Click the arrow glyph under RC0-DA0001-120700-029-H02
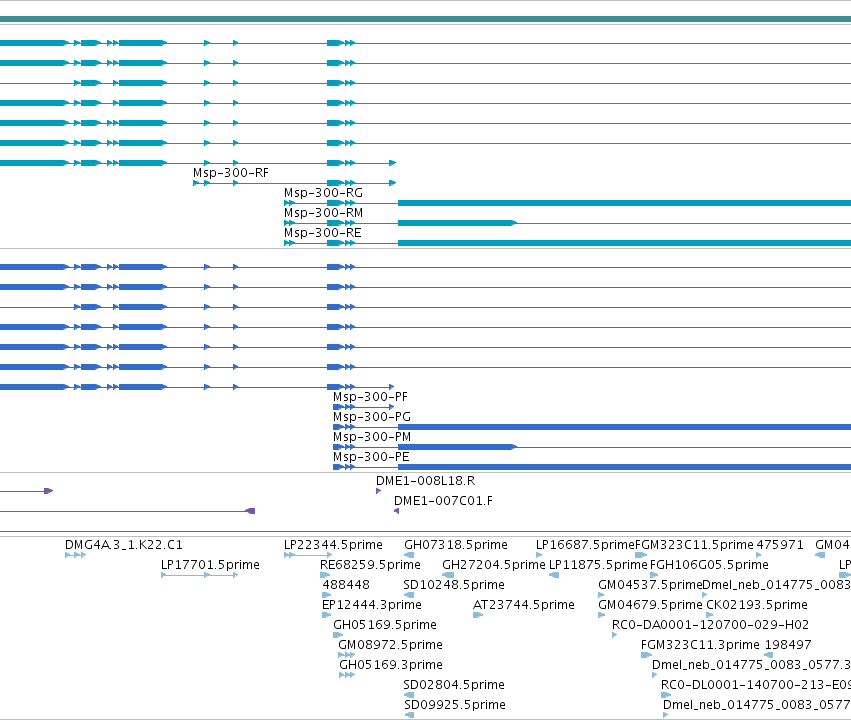The height and width of the screenshot is (720, 851). point(614,635)
